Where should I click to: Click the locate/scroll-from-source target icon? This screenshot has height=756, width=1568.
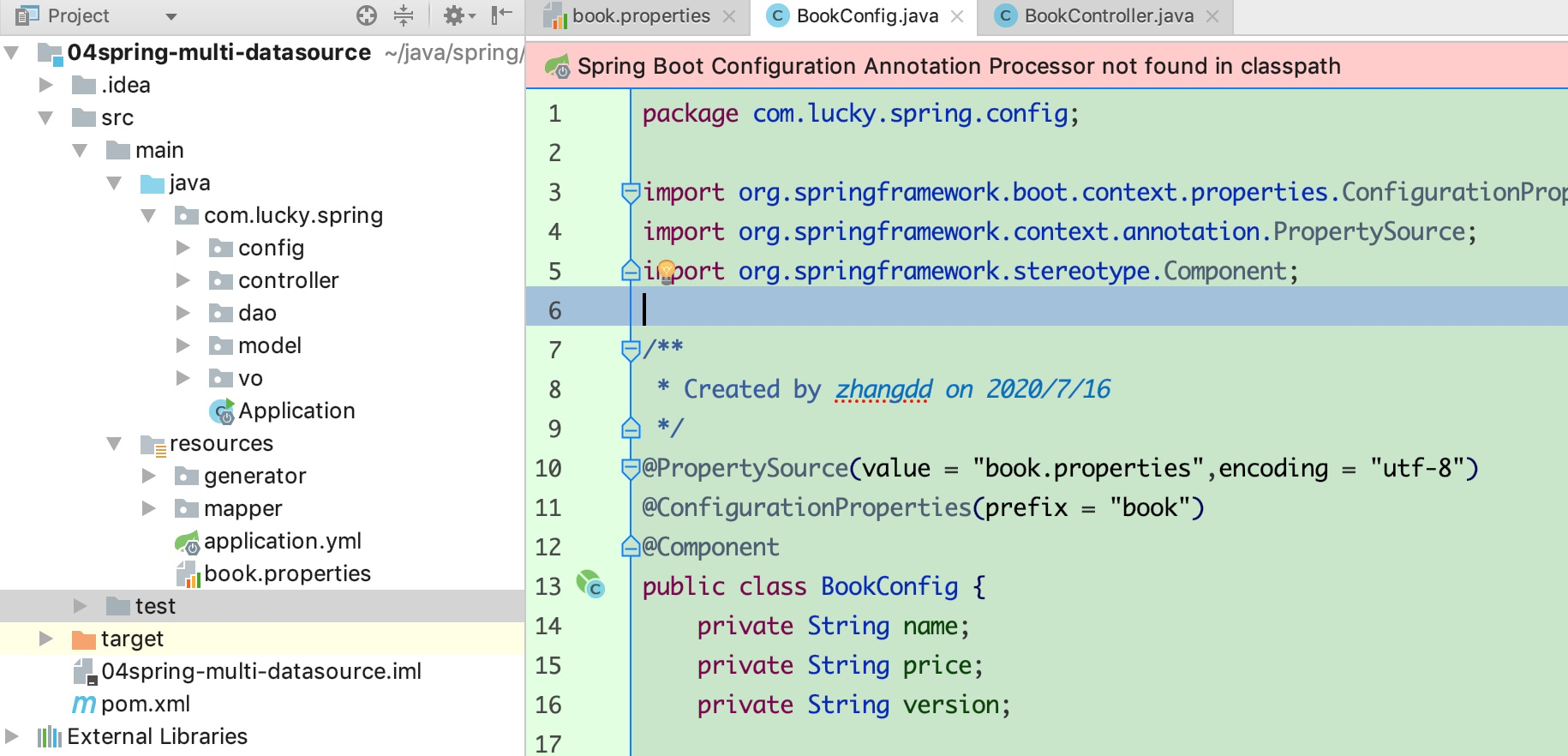pos(367,15)
